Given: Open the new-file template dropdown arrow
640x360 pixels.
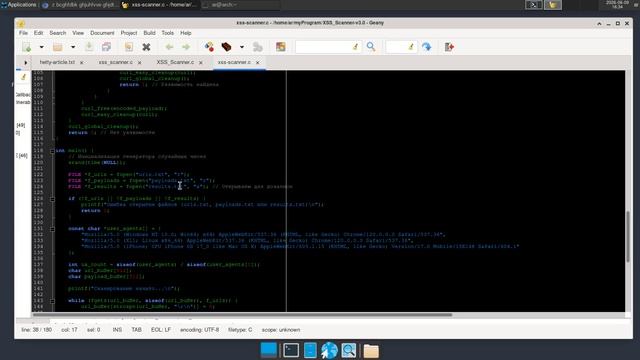Looking at the screenshot, I should tap(41, 47).
